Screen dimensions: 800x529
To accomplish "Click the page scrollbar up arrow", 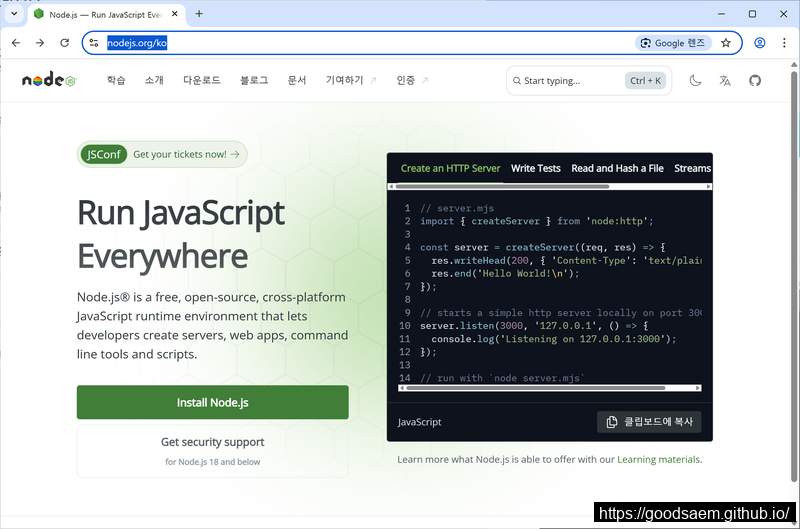I will point(794,65).
